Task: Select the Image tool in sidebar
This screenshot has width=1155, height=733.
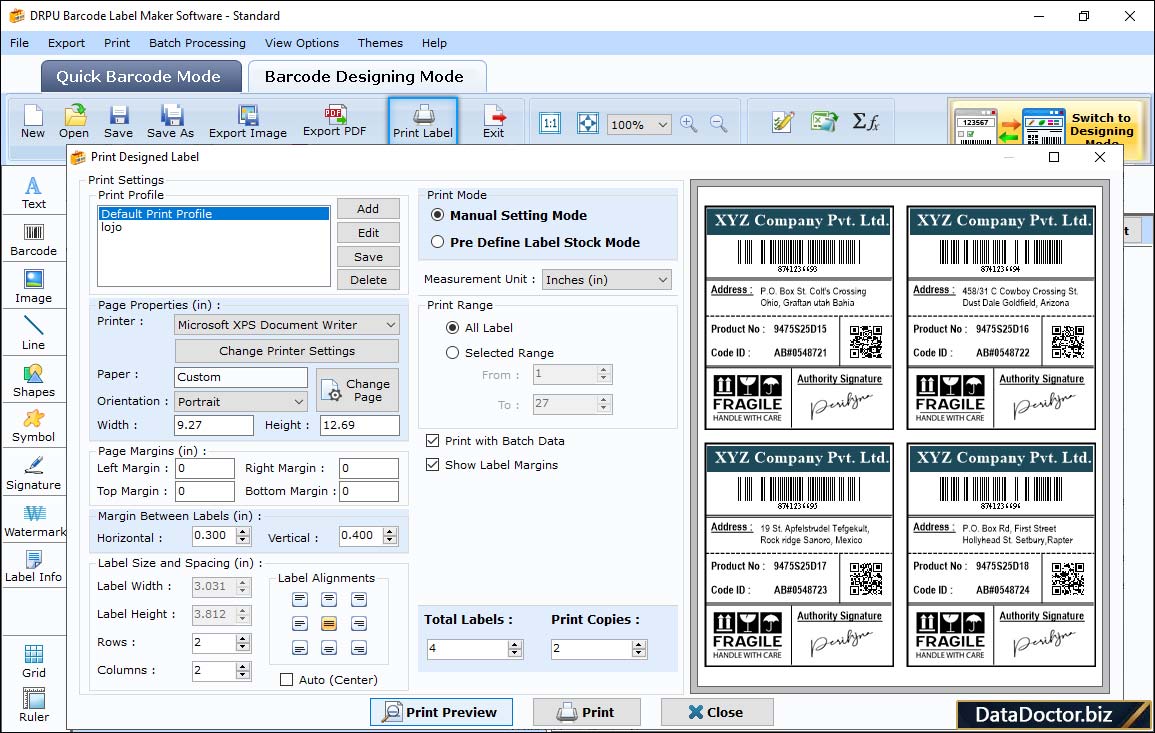Action: pyautogui.click(x=33, y=287)
